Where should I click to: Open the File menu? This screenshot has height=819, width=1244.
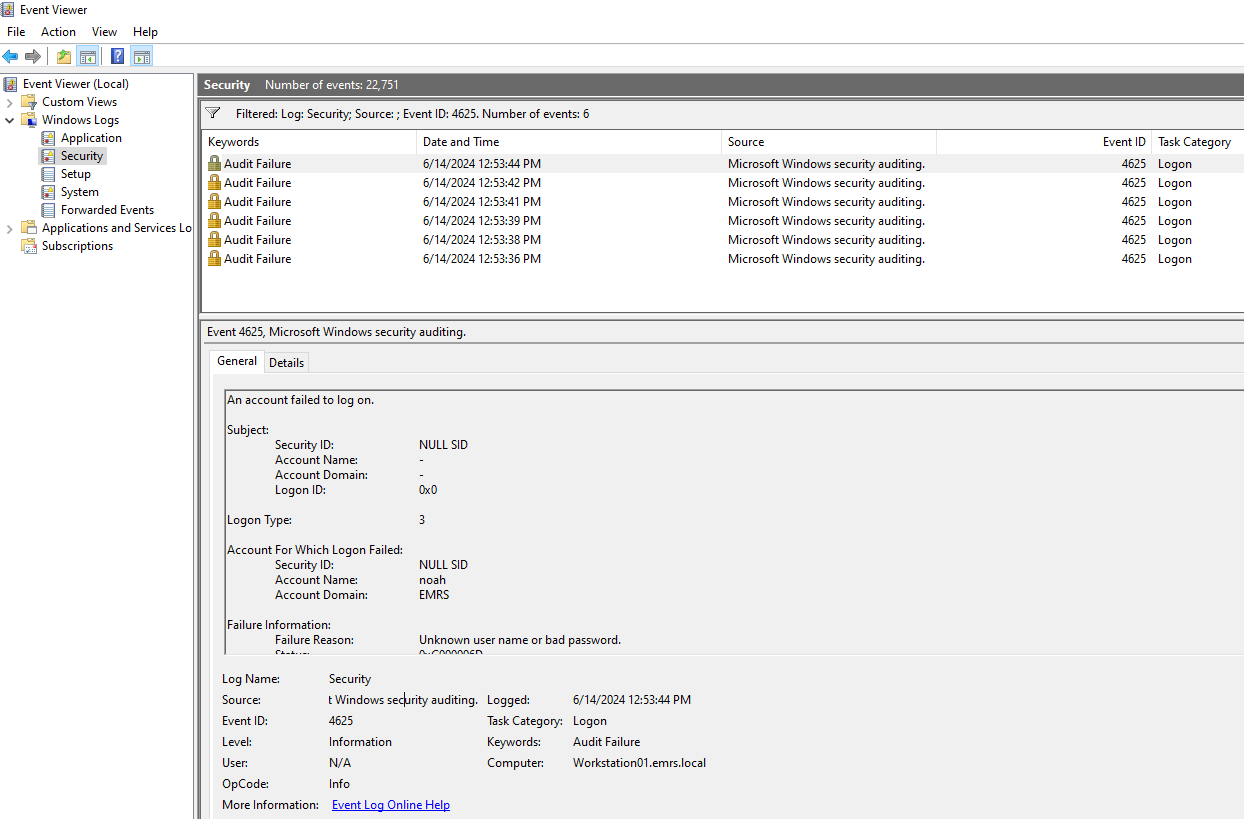[16, 32]
